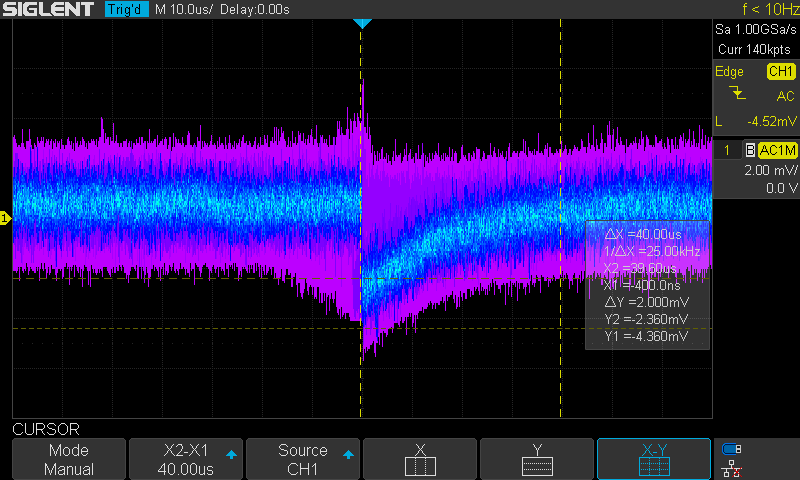Image resolution: width=800 pixels, height=480 pixels.
Task: Click the bandwidth limit B icon
Action: [750, 150]
